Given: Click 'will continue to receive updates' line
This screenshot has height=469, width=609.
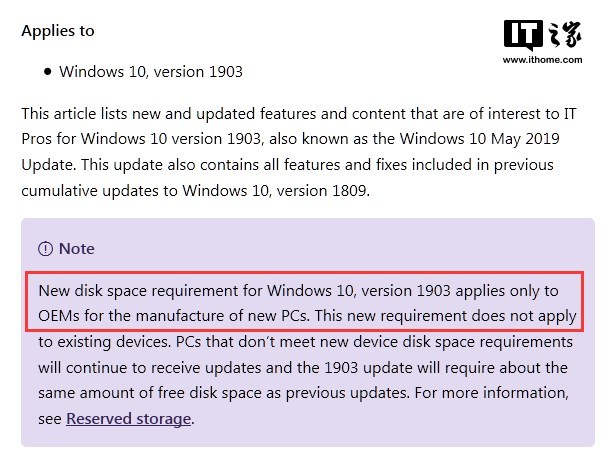Looking at the screenshot, I should (303, 368).
